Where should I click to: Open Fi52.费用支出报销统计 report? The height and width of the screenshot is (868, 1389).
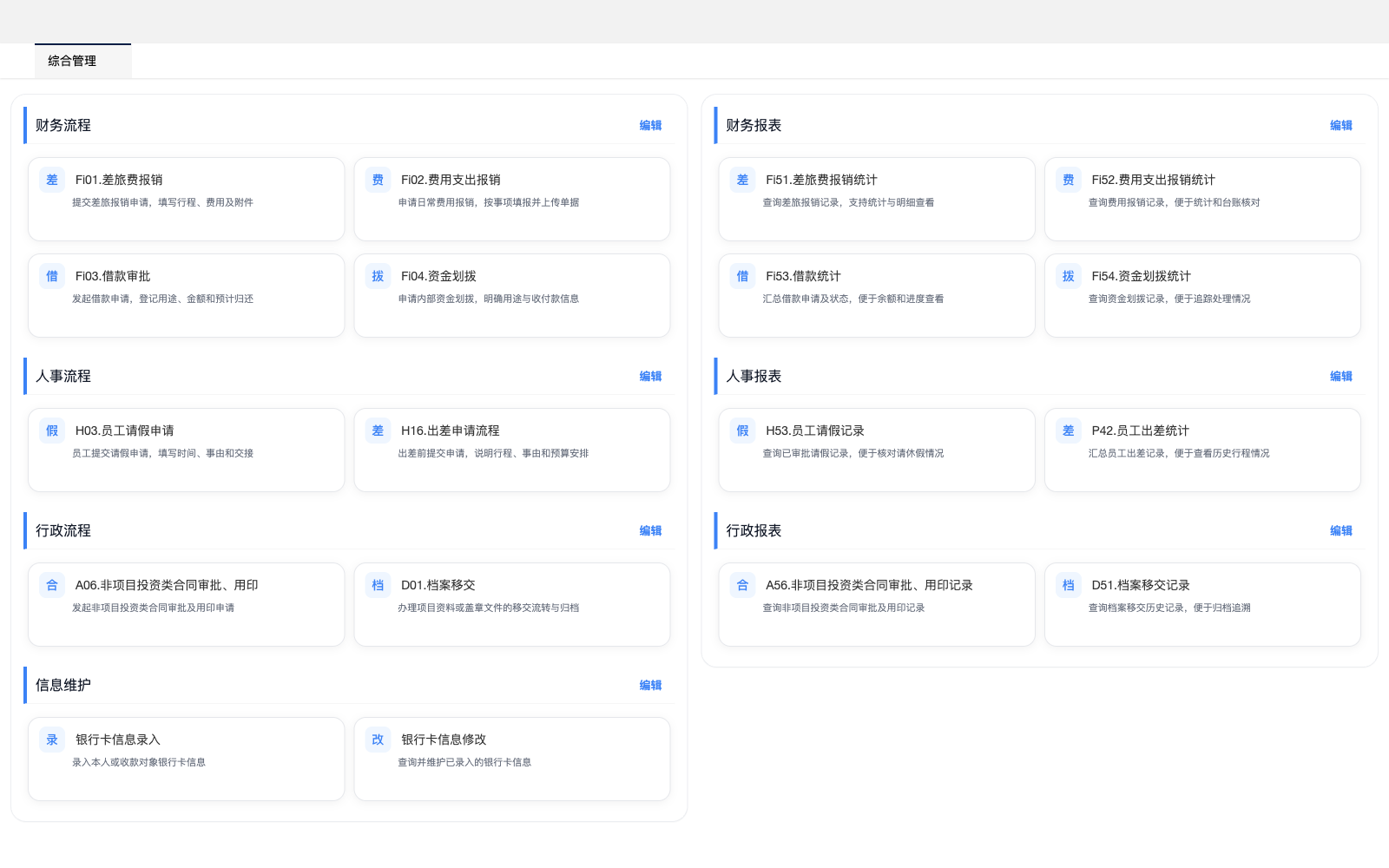pos(1201,198)
